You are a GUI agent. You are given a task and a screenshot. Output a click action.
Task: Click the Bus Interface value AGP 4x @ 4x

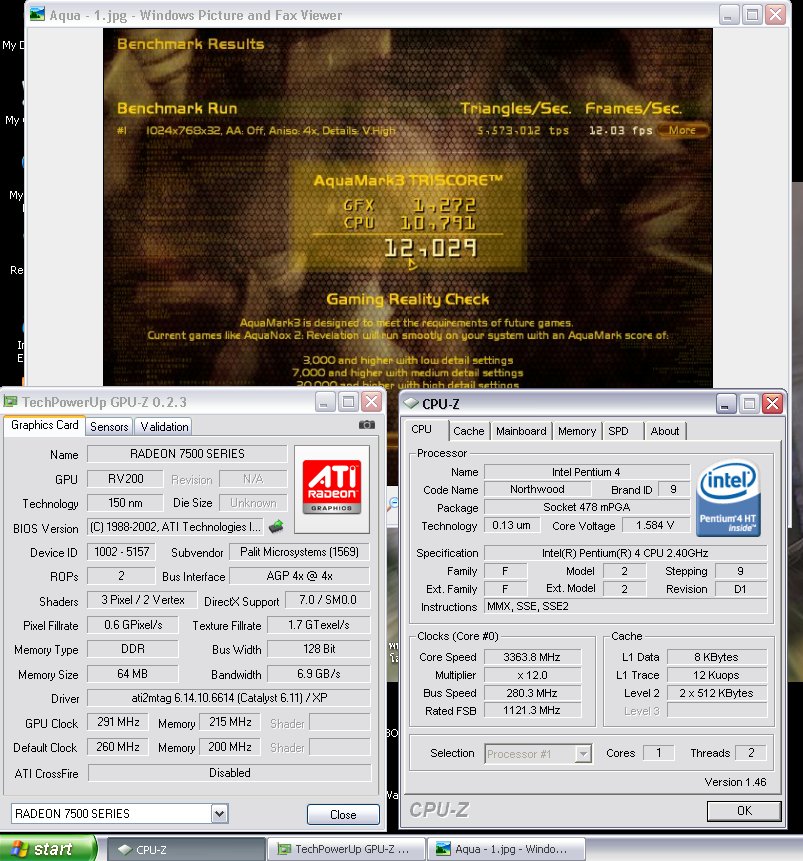point(299,576)
